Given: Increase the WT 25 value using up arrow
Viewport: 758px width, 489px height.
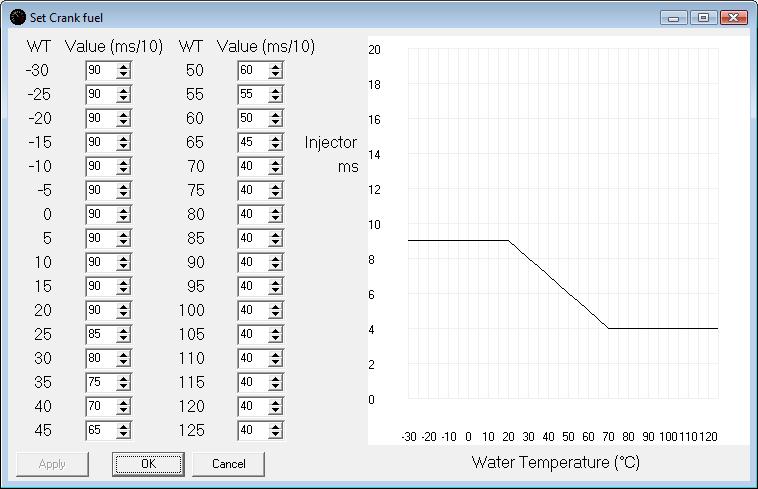Looking at the screenshot, I should 123,330.
